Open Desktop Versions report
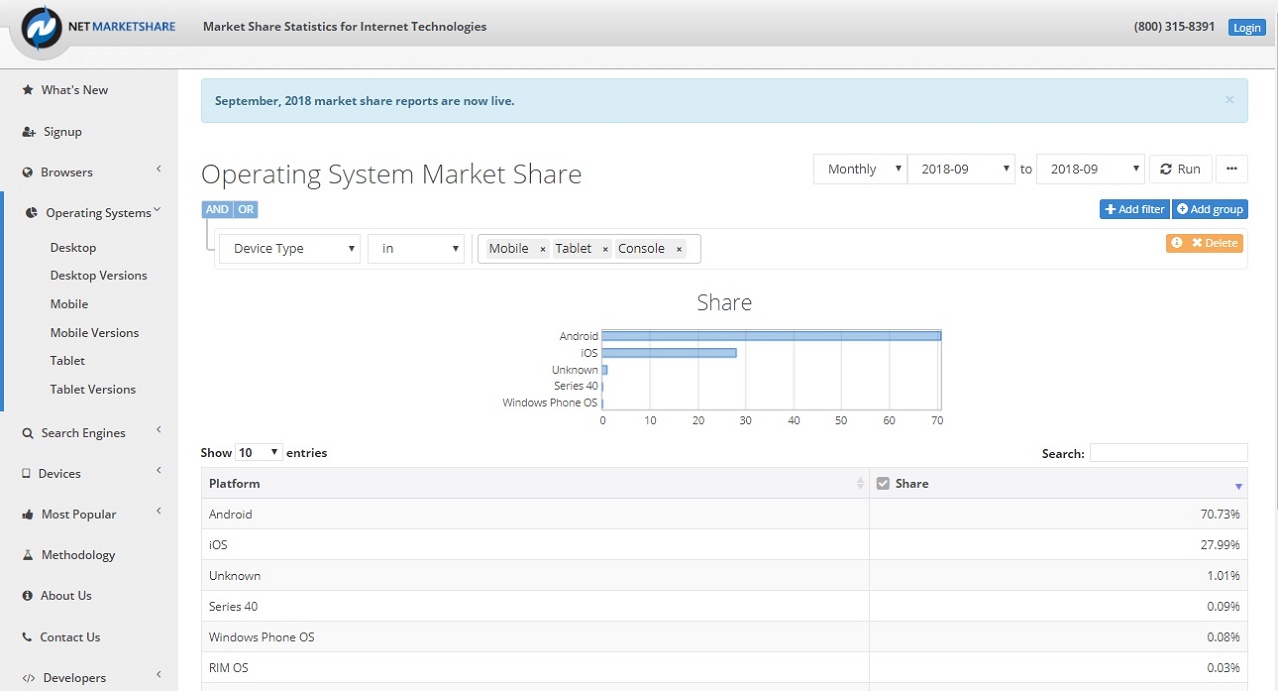The height and width of the screenshot is (691, 1278). [x=98, y=276]
